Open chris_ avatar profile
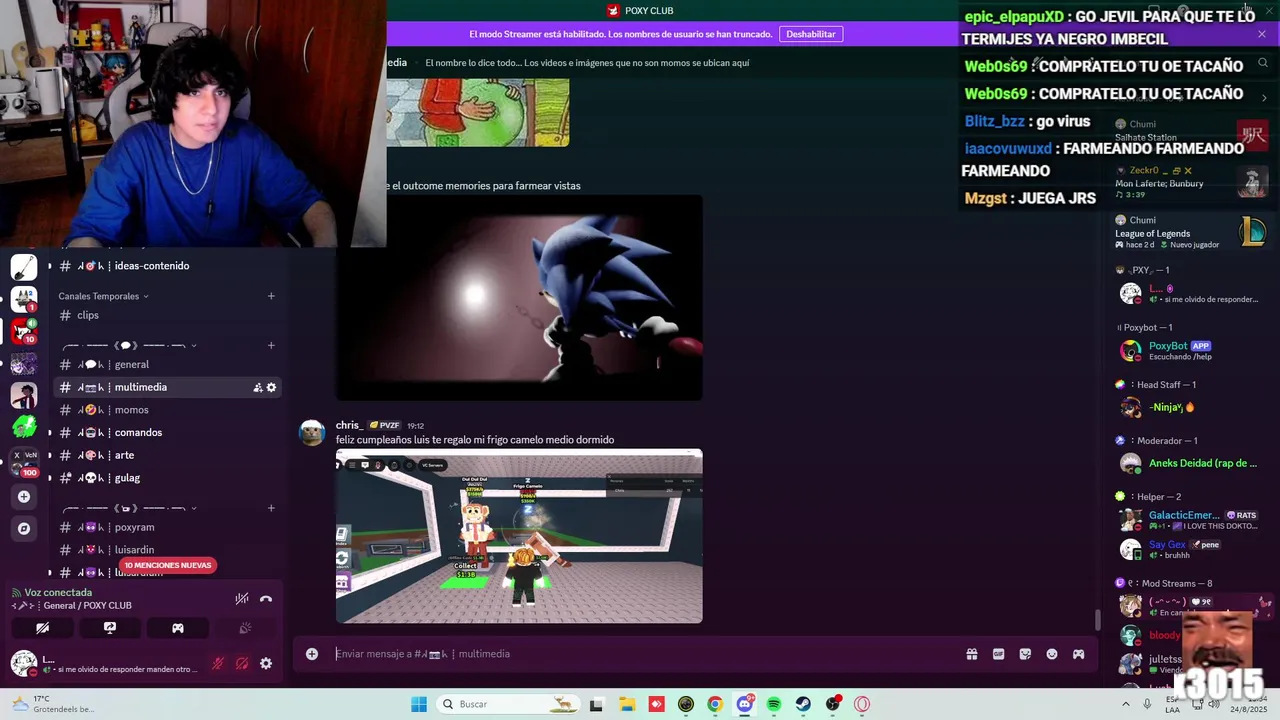This screenshot has width=1280, height=720. point(313,432)
